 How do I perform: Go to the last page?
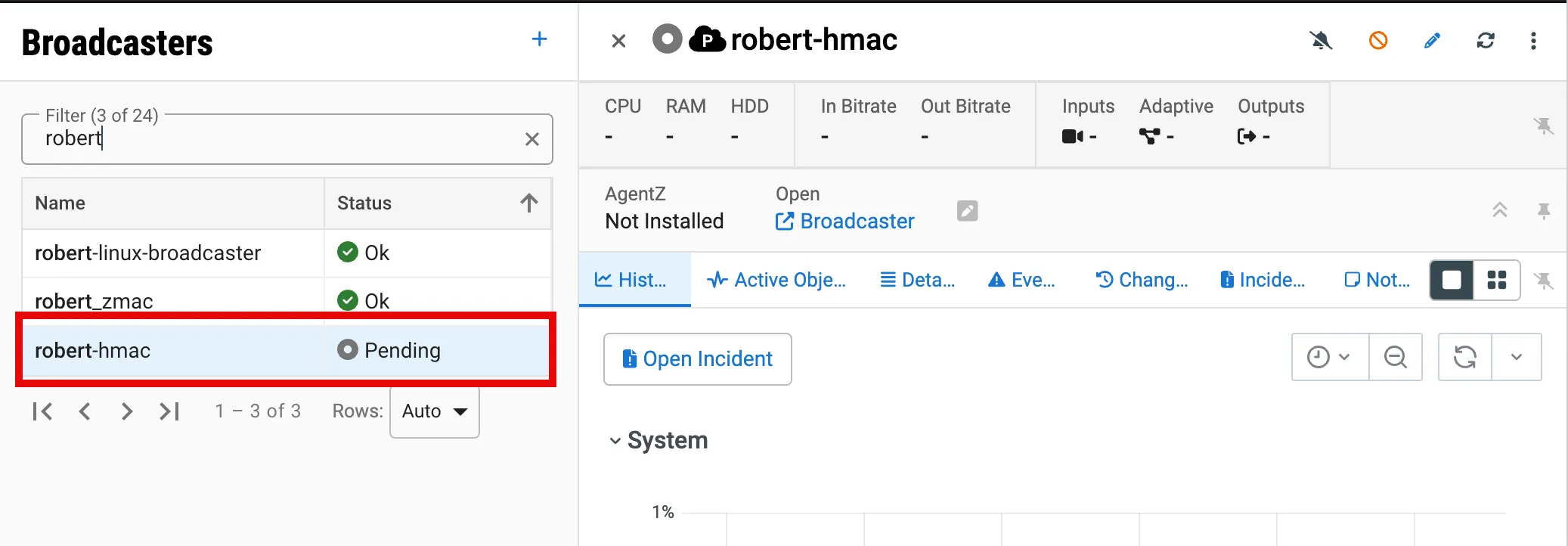tap(169, 411)
